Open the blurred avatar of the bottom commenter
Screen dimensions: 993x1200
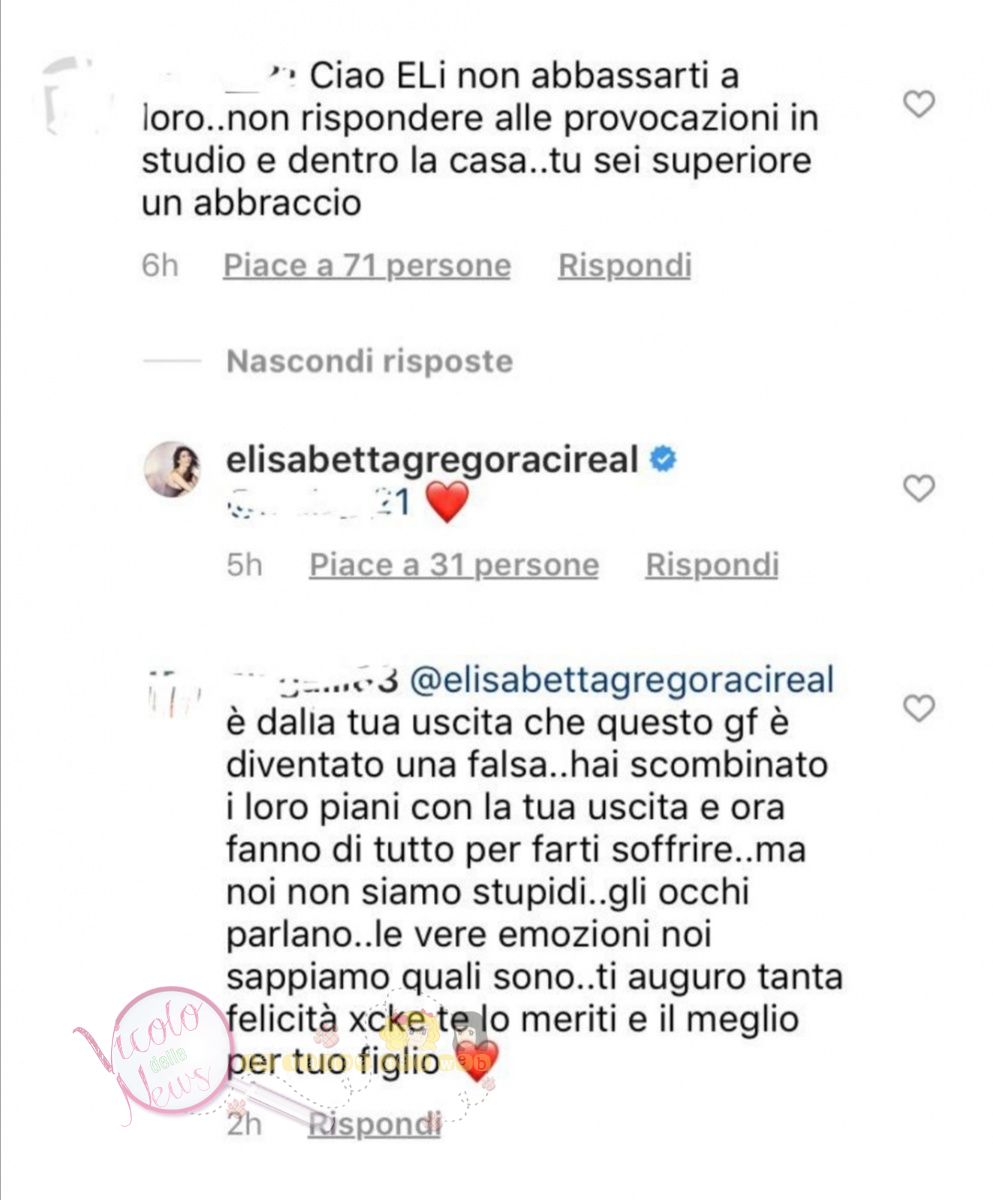tap(172, 692)
